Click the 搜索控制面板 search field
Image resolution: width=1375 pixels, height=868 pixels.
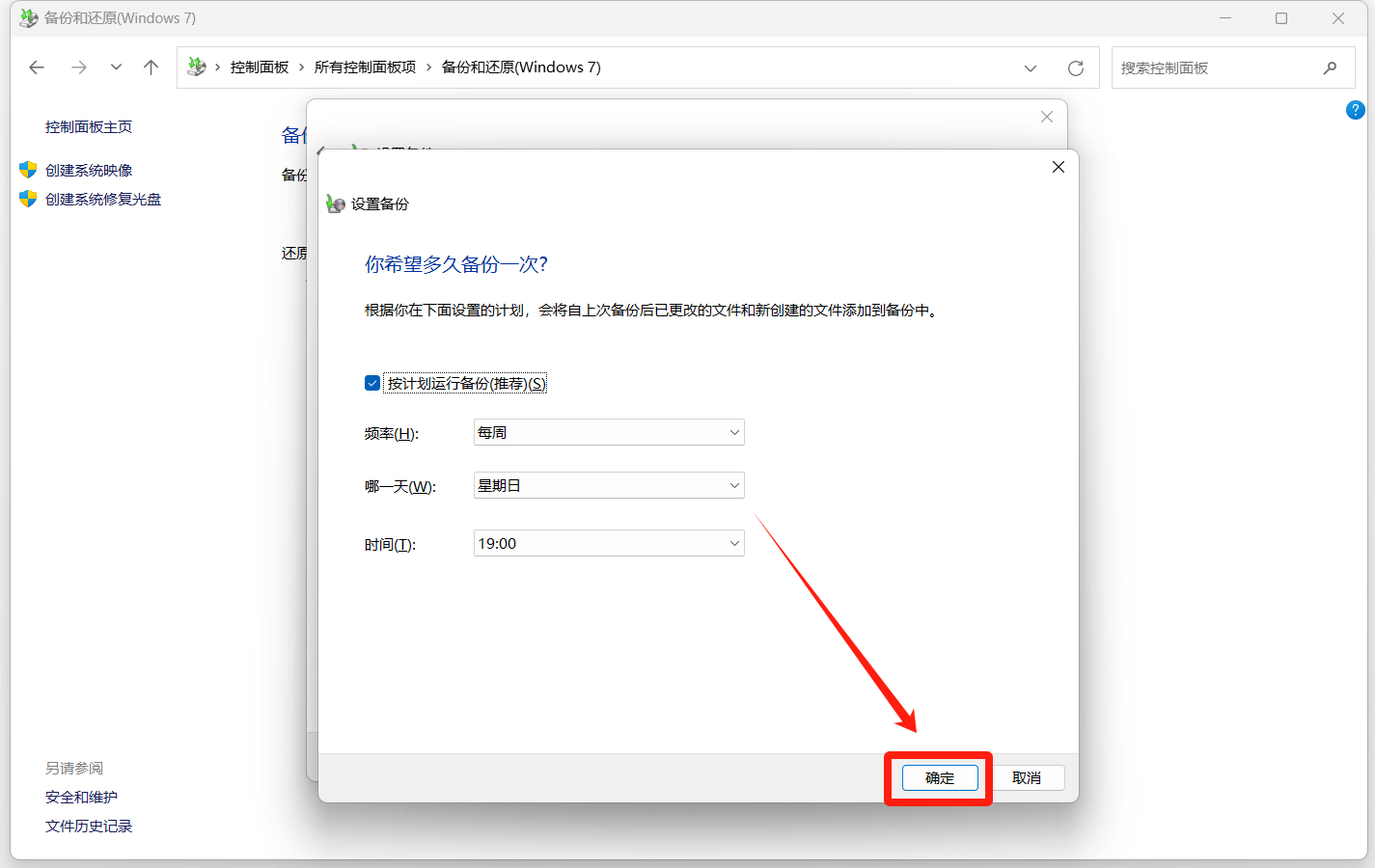pyautogui.click(x=1216, y=68)
